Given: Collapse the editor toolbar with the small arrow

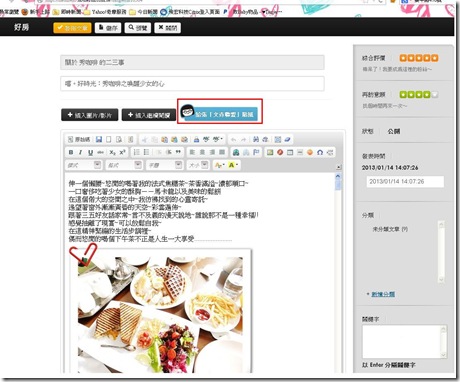Looking at the screenshot, I should coord(339,167).
